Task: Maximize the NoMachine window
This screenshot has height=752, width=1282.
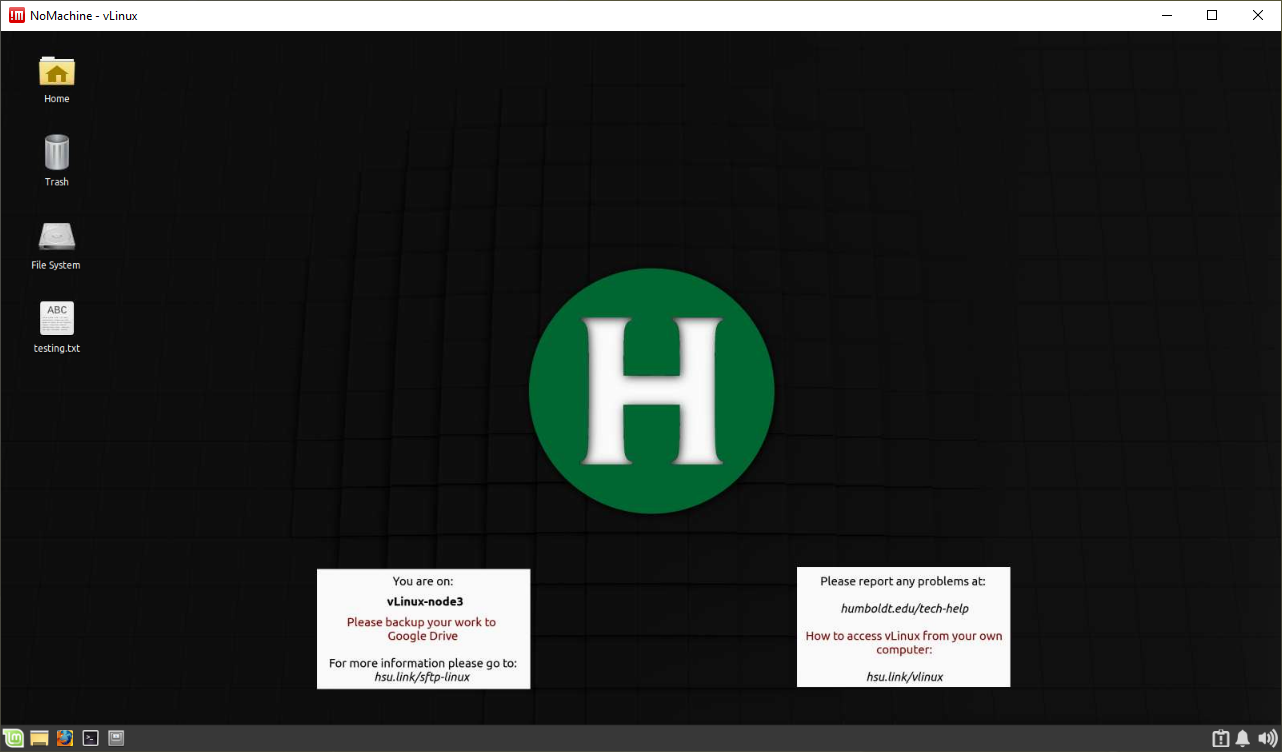Action: 1212,15
